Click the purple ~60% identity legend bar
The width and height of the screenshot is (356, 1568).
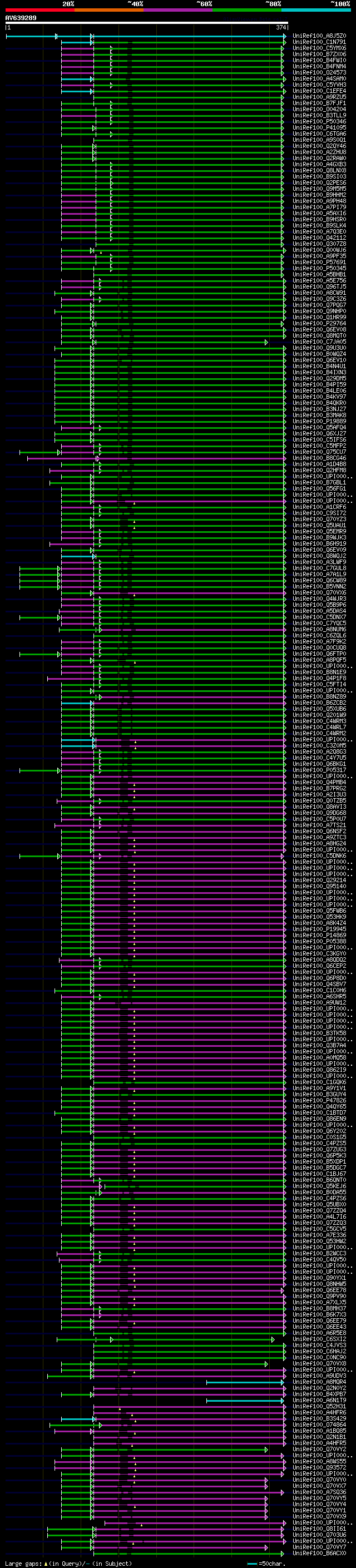179,10
